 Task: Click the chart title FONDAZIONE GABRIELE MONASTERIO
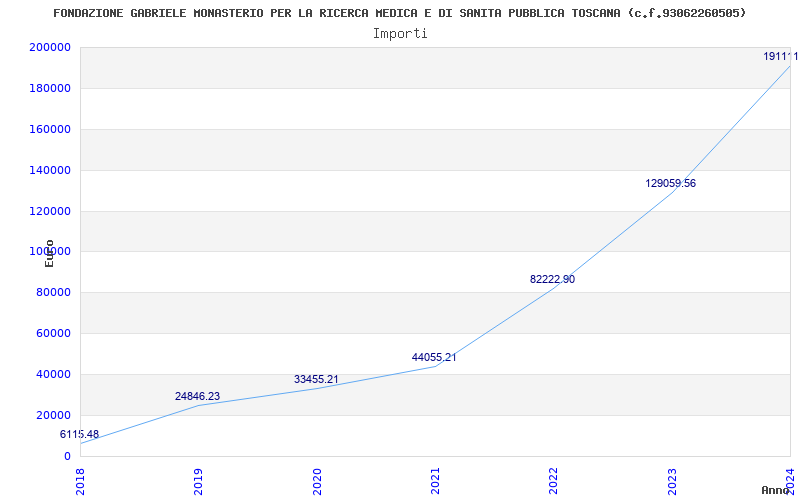pyautogui.click(x=399, y=13)
